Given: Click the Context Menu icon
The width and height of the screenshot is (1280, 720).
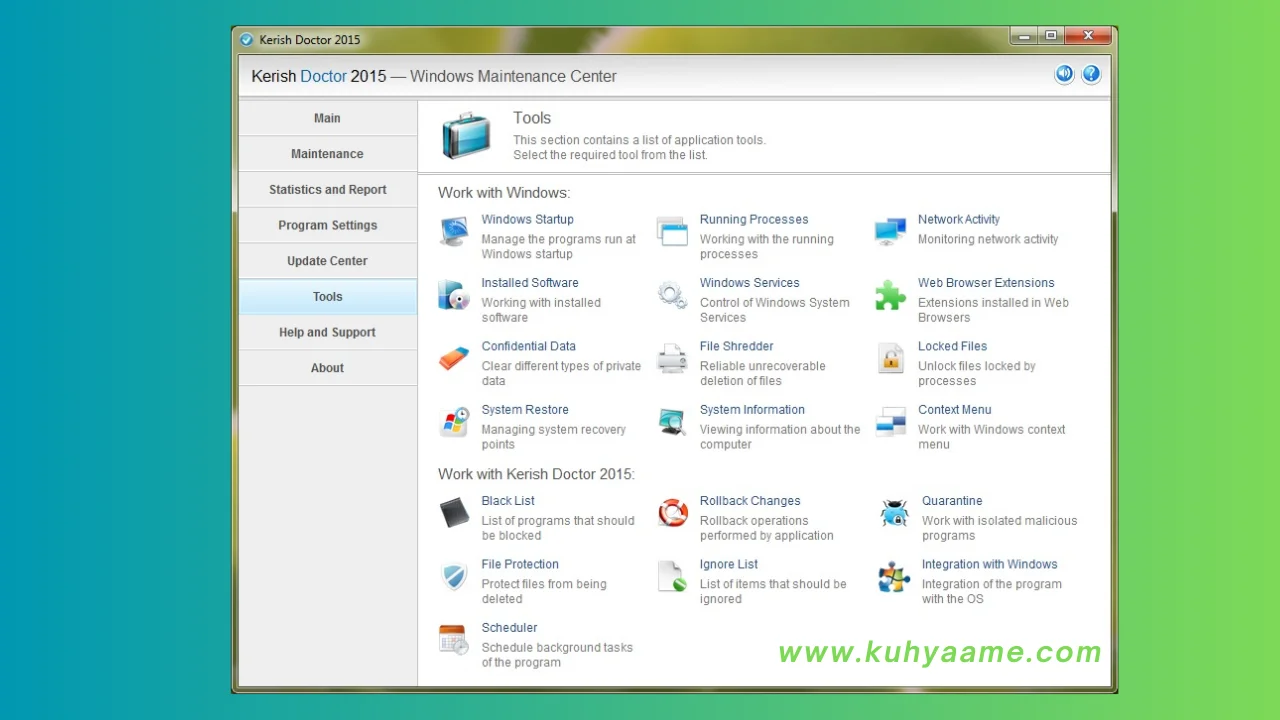Looking at the screenshot, I should 890,422.
